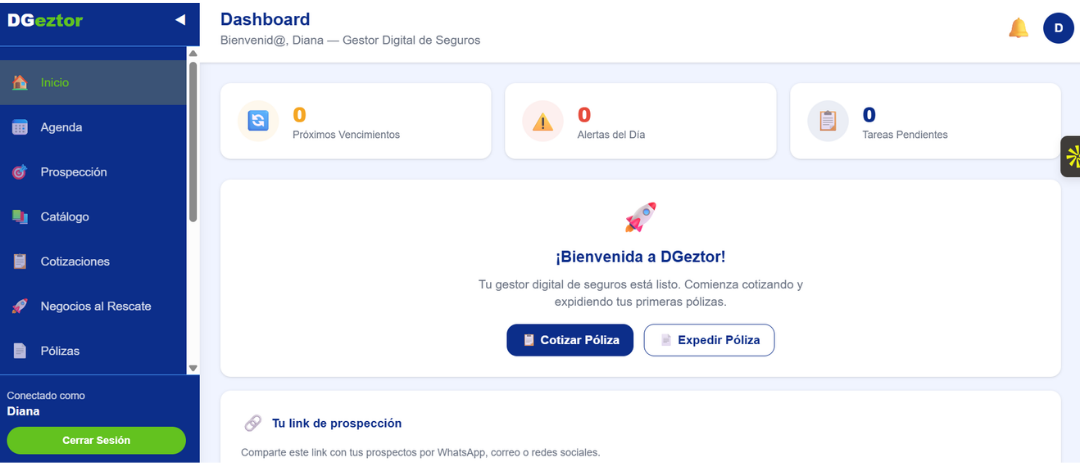The image size is (1080, 466).
Task: Click the Negocios al Rescate rocket icon
Action: click(20, 306)
